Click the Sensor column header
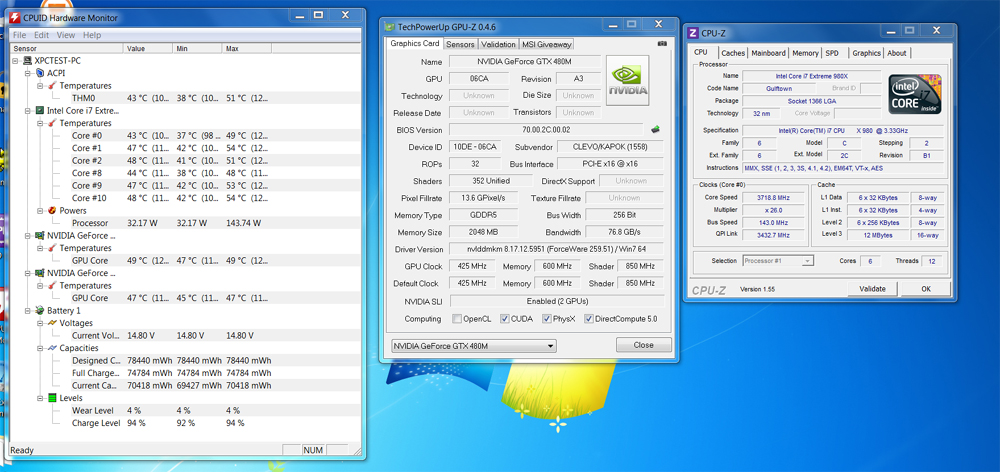1000x472 pixels. 67,48
